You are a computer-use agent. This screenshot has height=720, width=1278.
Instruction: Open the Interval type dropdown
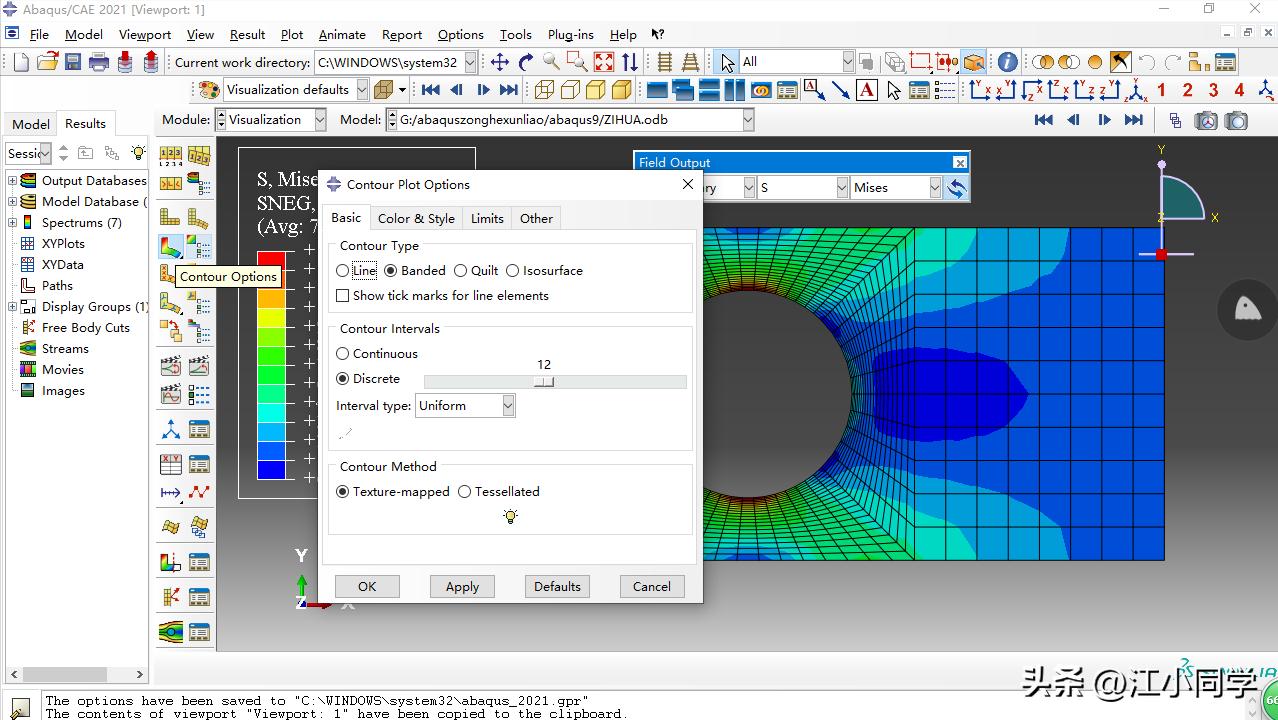coord(508,406)
